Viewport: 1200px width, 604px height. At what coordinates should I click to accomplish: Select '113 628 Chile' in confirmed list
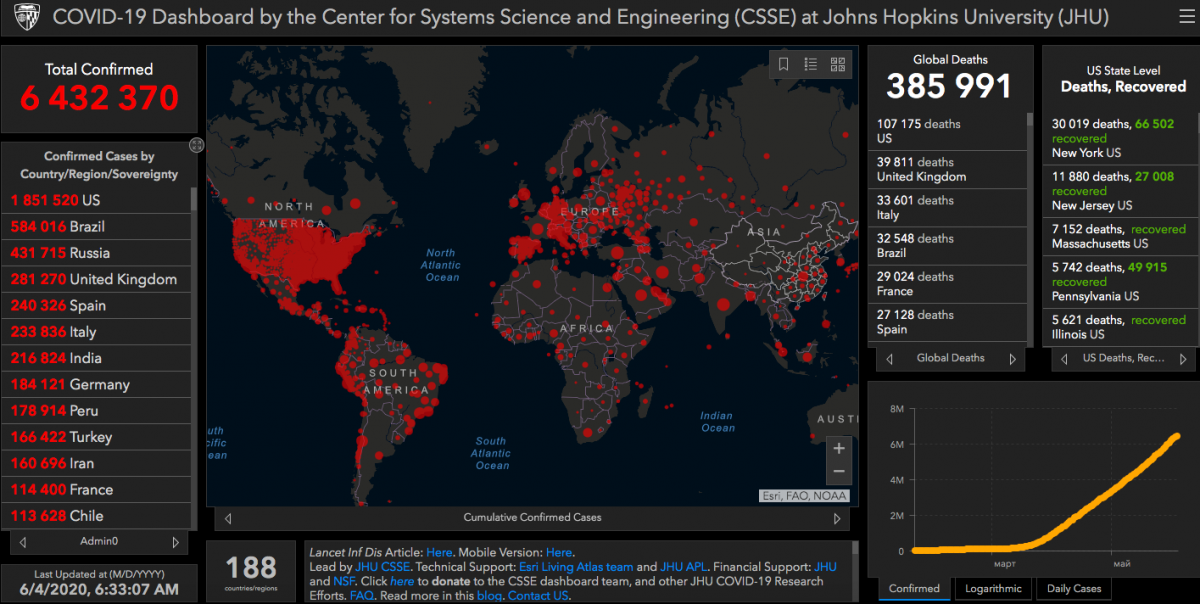pyautogui.click(x=96, y=516)
